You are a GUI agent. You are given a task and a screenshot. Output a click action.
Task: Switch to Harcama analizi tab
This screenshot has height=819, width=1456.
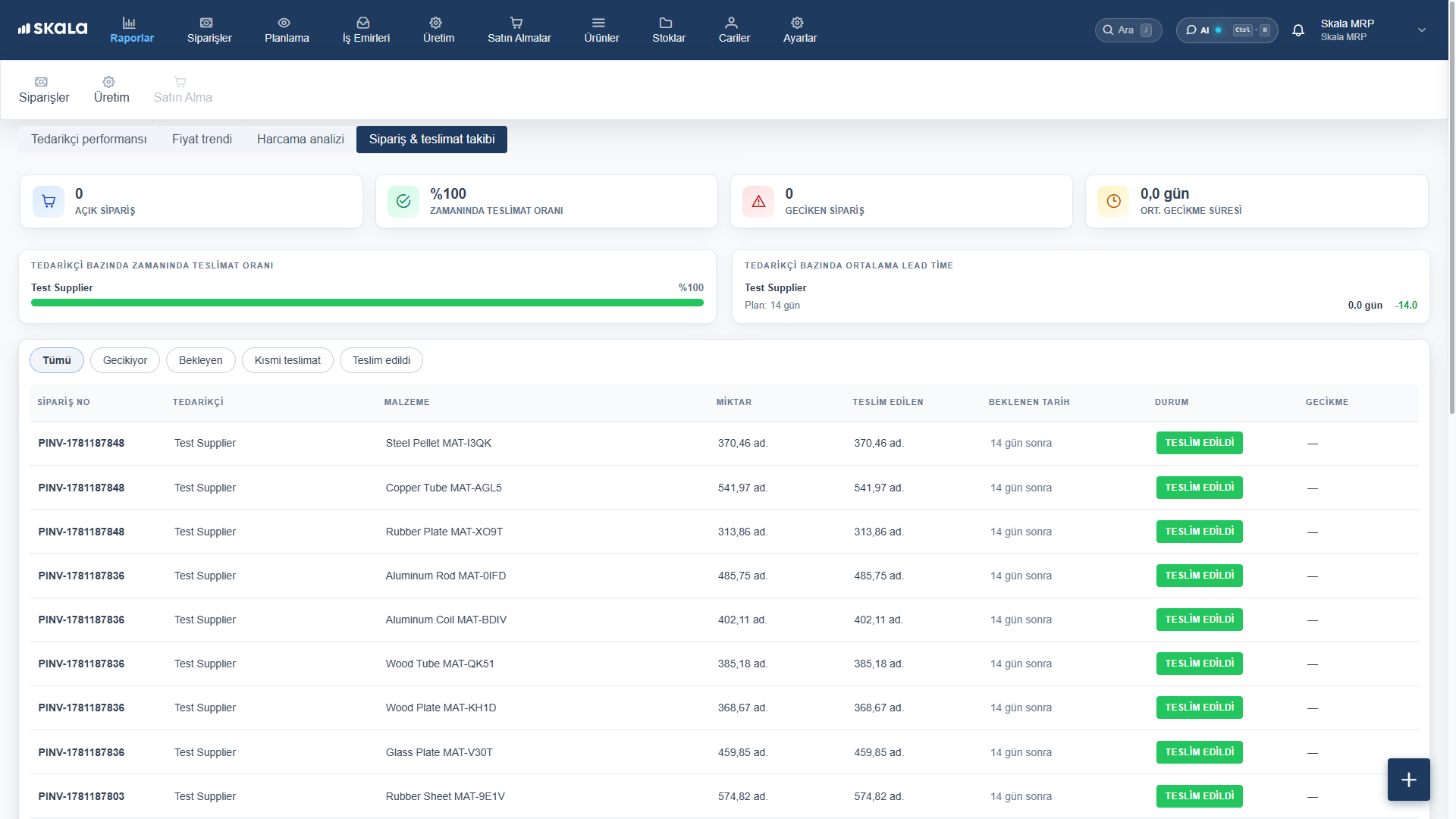[300, 140]
